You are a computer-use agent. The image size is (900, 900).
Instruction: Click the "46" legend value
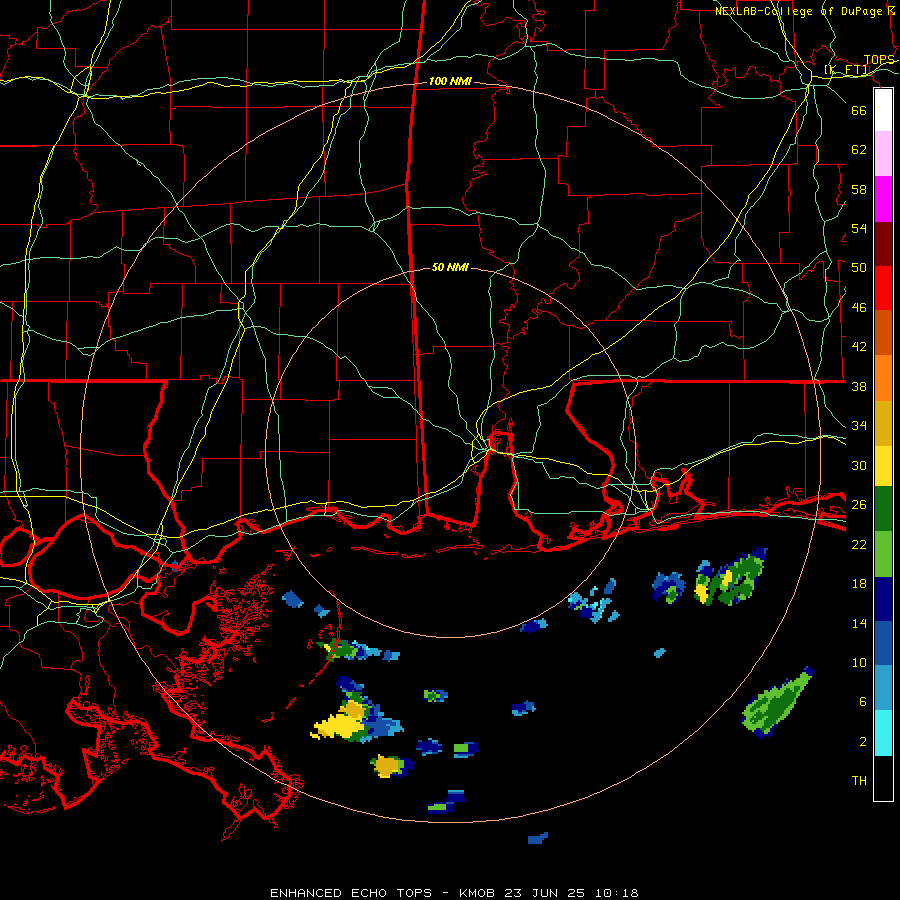point(859,307)
